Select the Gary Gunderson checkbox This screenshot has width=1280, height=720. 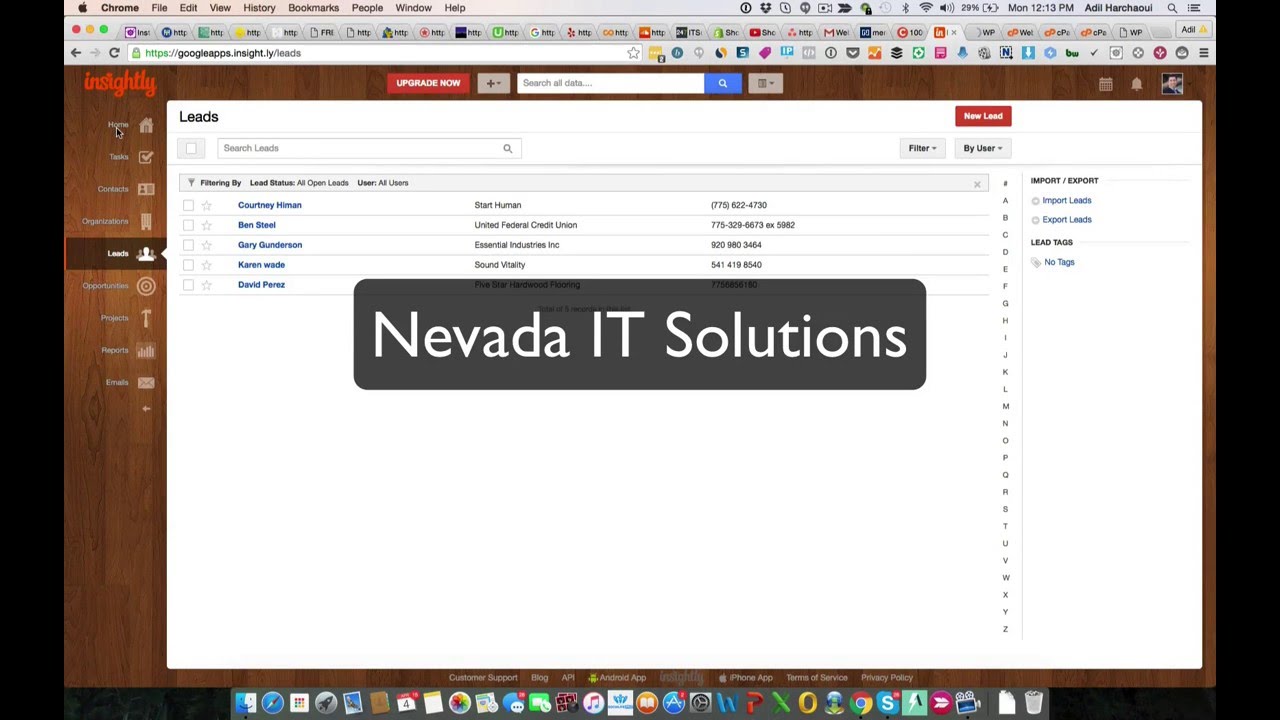tap(188, 245)
